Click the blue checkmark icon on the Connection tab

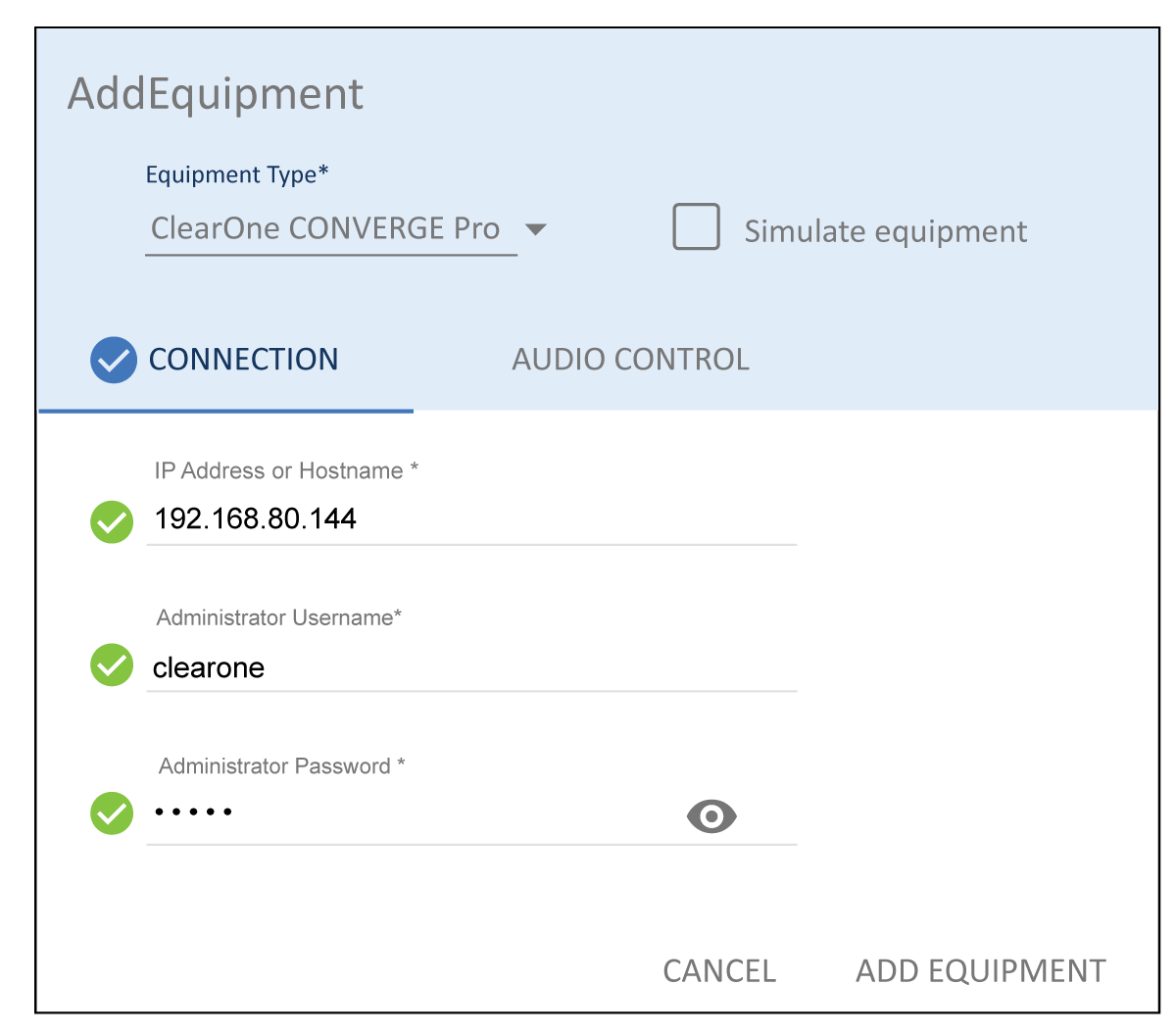point(114,360)
